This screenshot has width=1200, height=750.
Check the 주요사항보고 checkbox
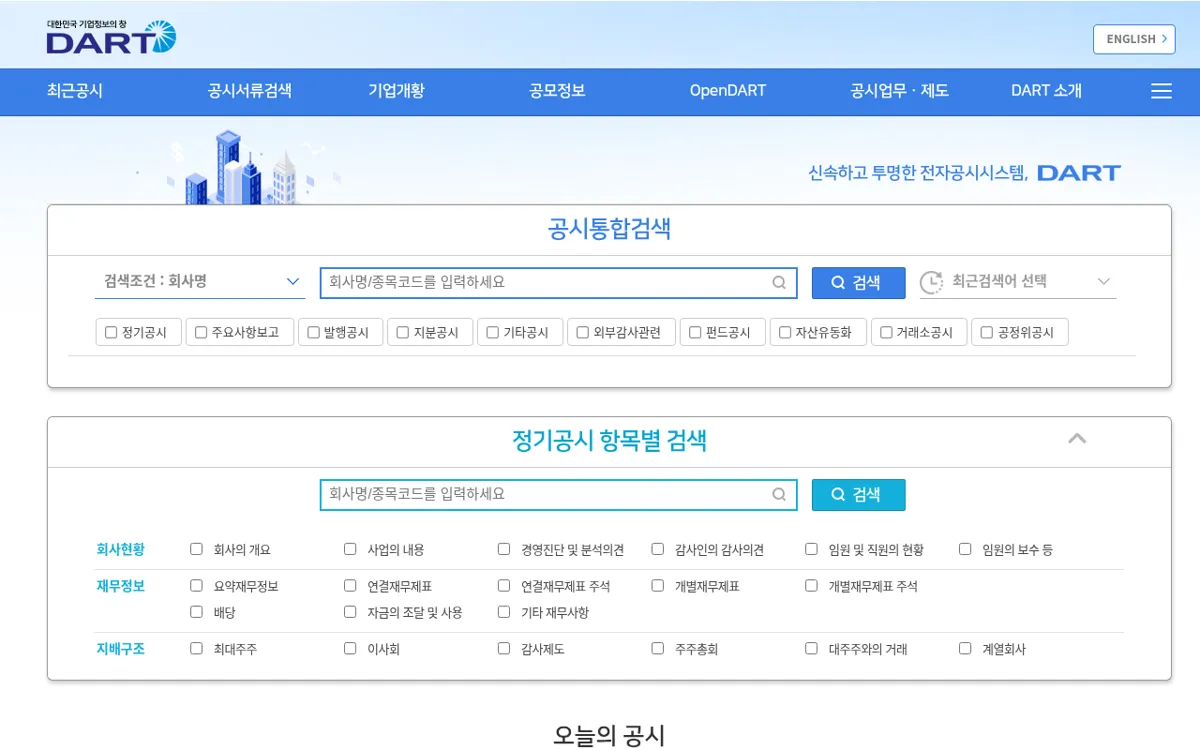coord(201,333)
